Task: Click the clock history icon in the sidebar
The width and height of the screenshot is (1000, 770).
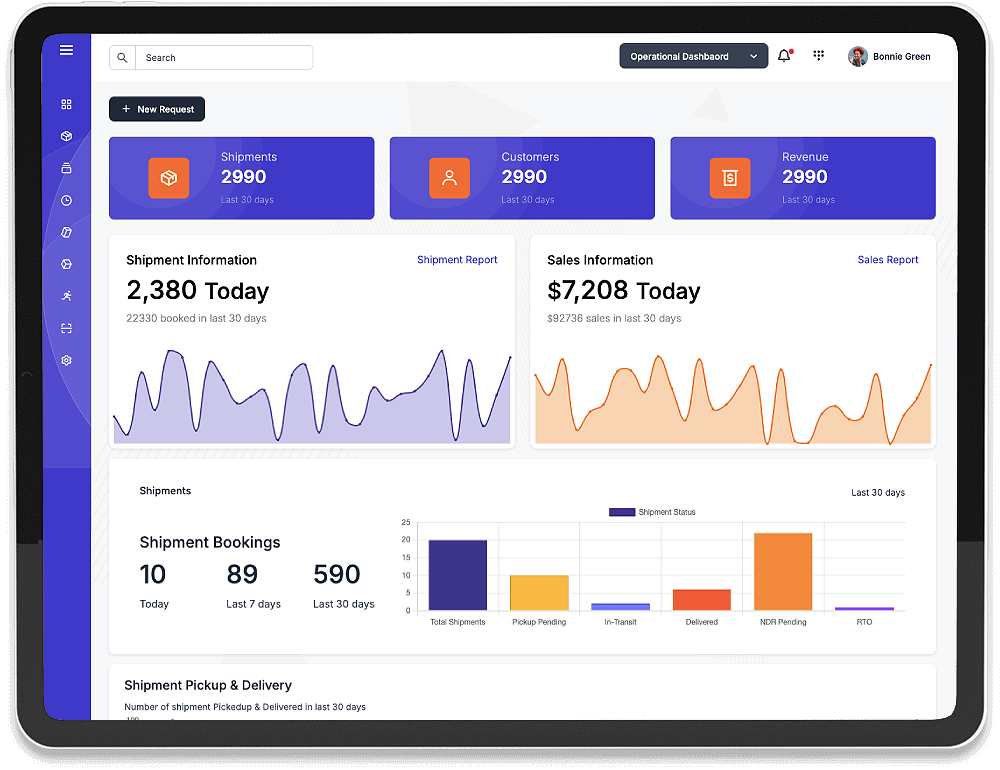Action: [x=66, y=200]
